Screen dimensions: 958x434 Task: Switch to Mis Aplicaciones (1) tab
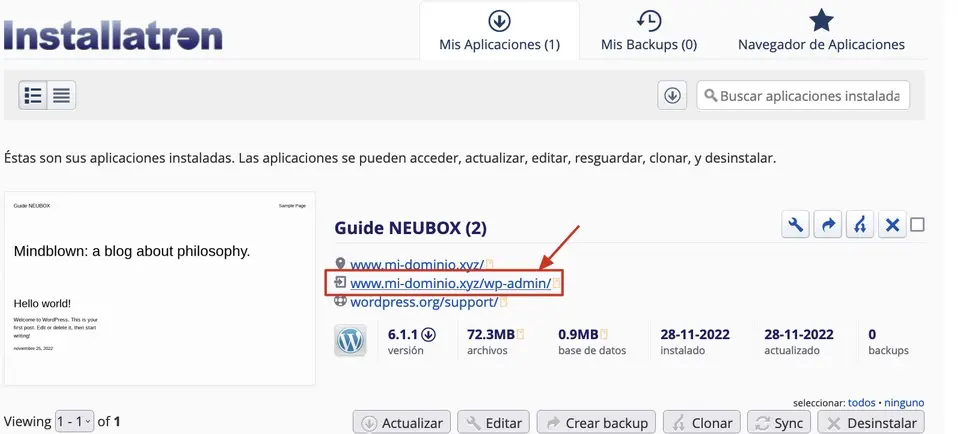tap(499, 31)
